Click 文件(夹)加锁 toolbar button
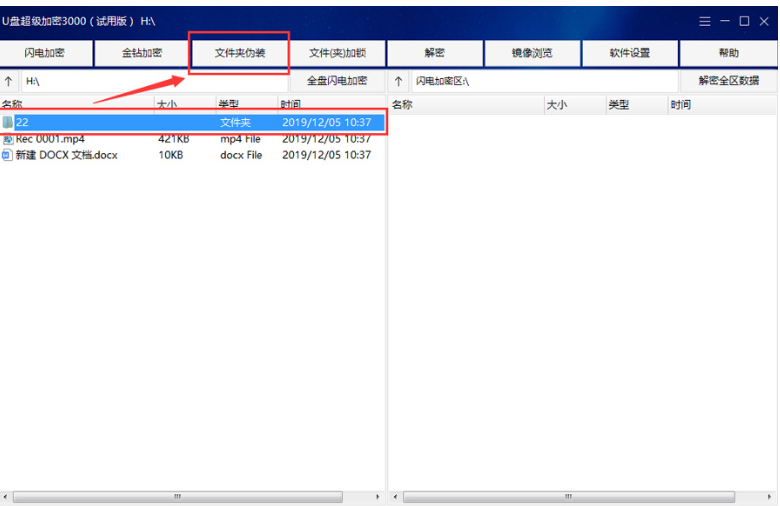 click(337, 53)
